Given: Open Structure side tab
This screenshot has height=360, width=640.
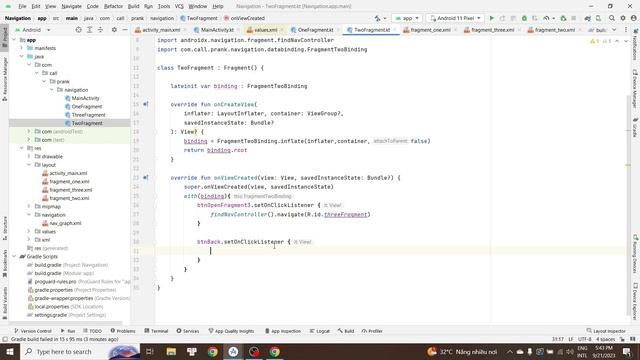Looking at the screenshot, I should coord(4,228).
